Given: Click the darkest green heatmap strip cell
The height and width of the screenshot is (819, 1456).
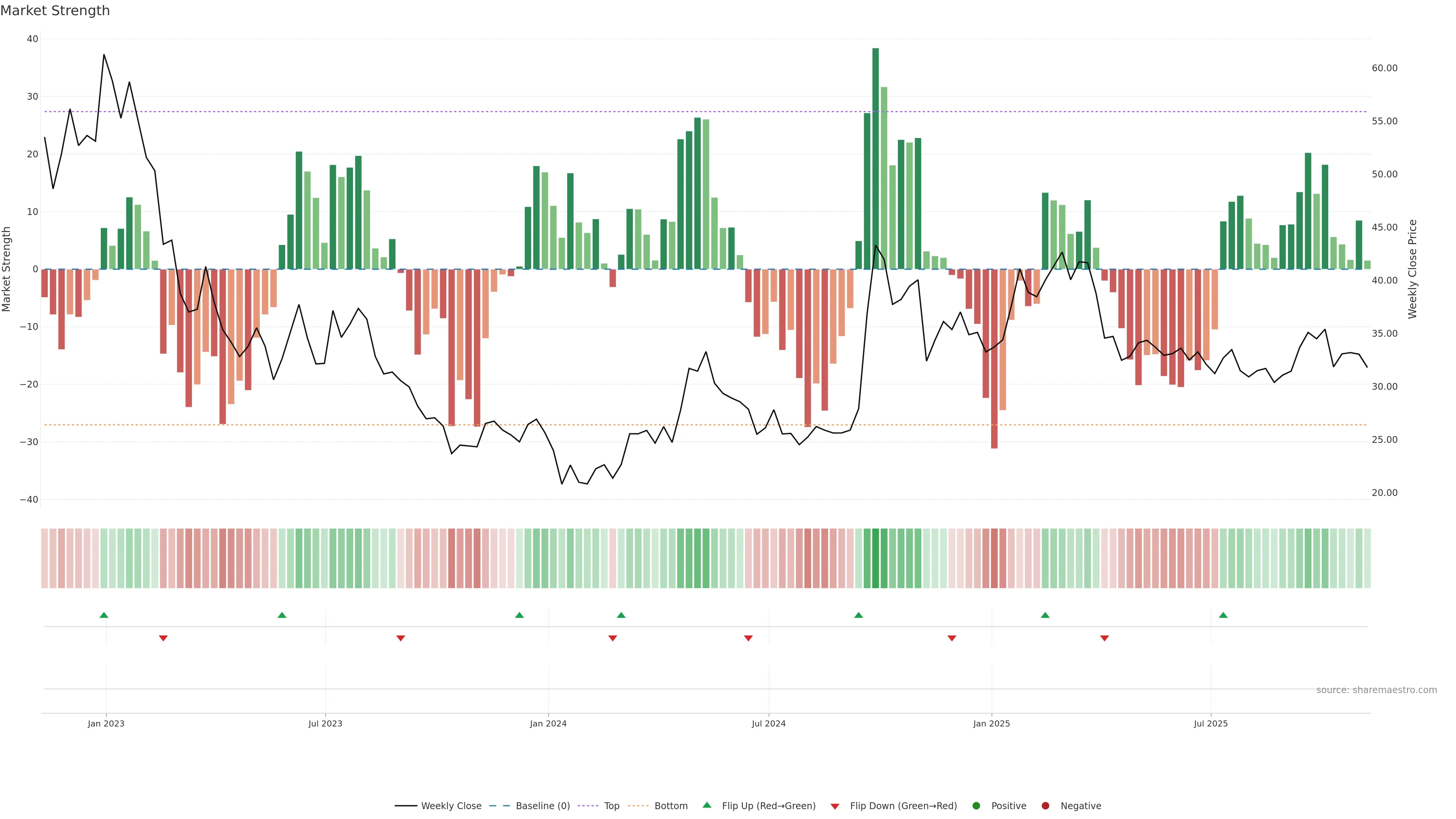Looking at the screenshot, I should [875, 559].
